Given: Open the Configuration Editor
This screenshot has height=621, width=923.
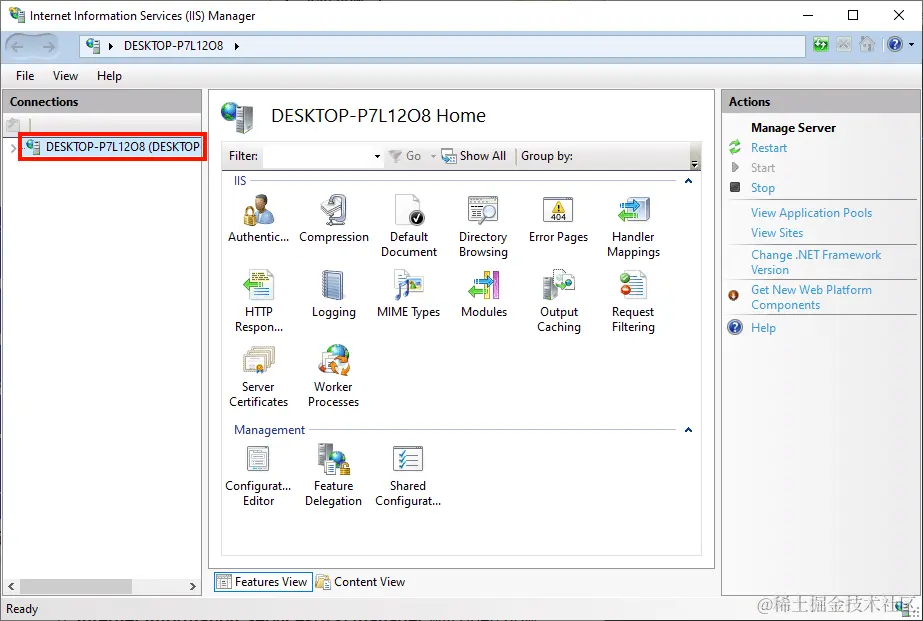Looking at the screenshot, I should pyautogui.click(x=258, y=476).
